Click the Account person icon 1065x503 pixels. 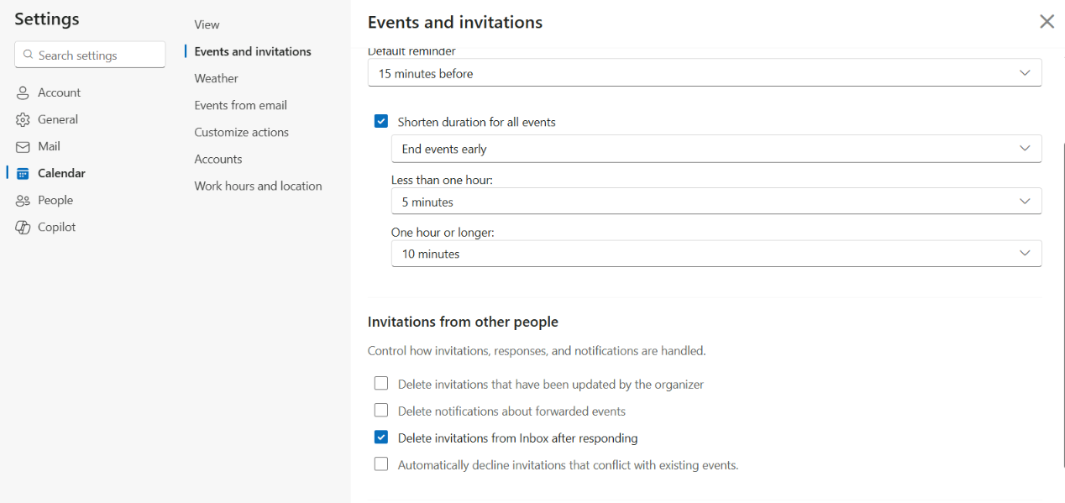(23, 93)
